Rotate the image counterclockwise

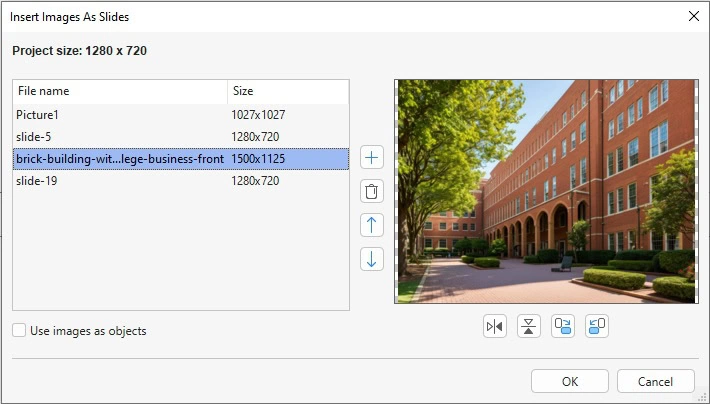pyautogui.click(x=596, y=327)
